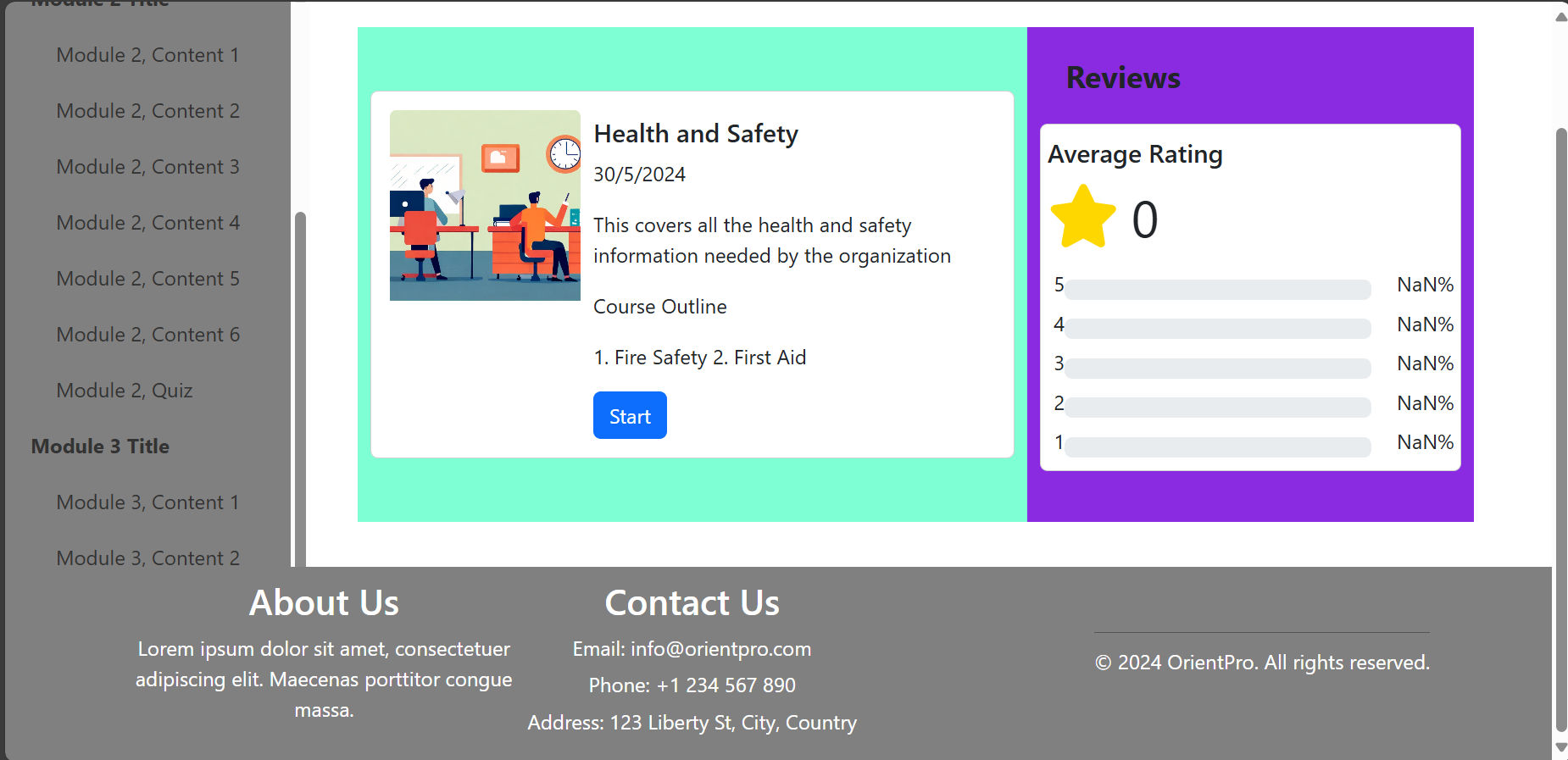Click the Health and Safety course title
This screenshot has width=1568, height=760.
click(696, 134)
